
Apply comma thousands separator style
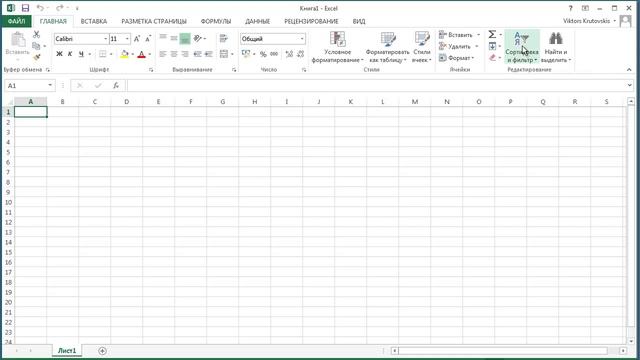pos(274,54)
